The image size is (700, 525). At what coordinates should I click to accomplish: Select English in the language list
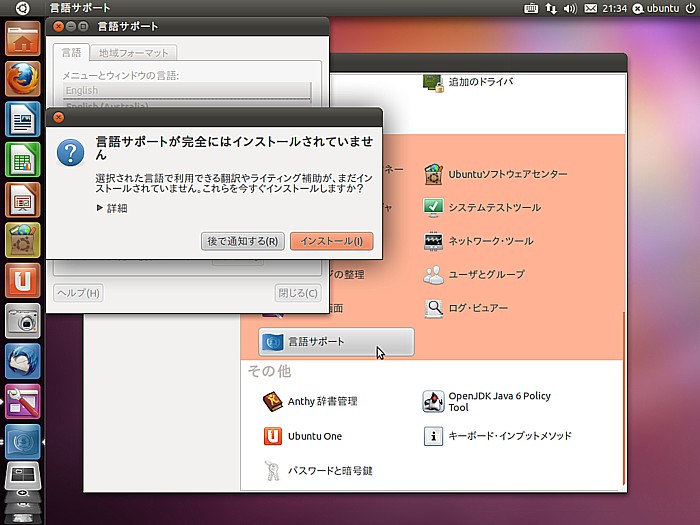(x=187, y=90)
